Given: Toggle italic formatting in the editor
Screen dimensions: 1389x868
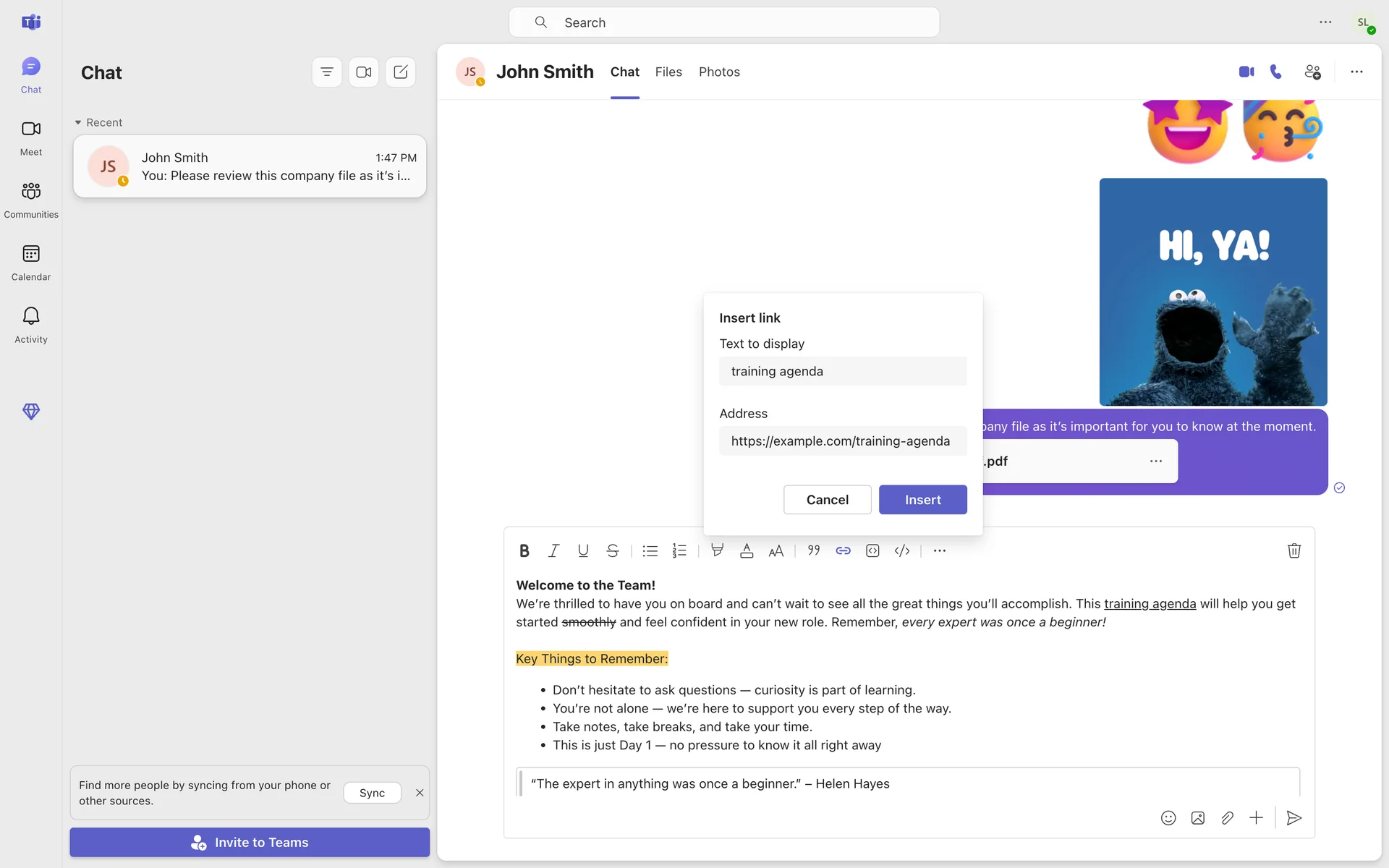Looking at the screenshot, I should click(x=553, y=550).
